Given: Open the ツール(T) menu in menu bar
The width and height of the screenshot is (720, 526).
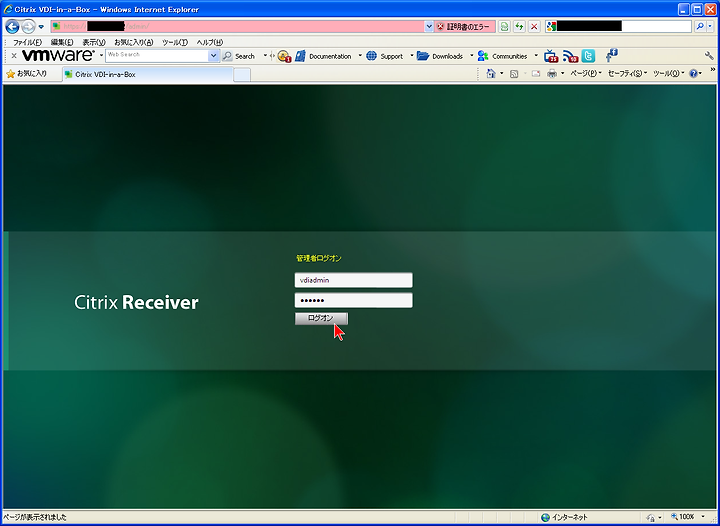Looking at the screenshot, I should pos(175,42).
